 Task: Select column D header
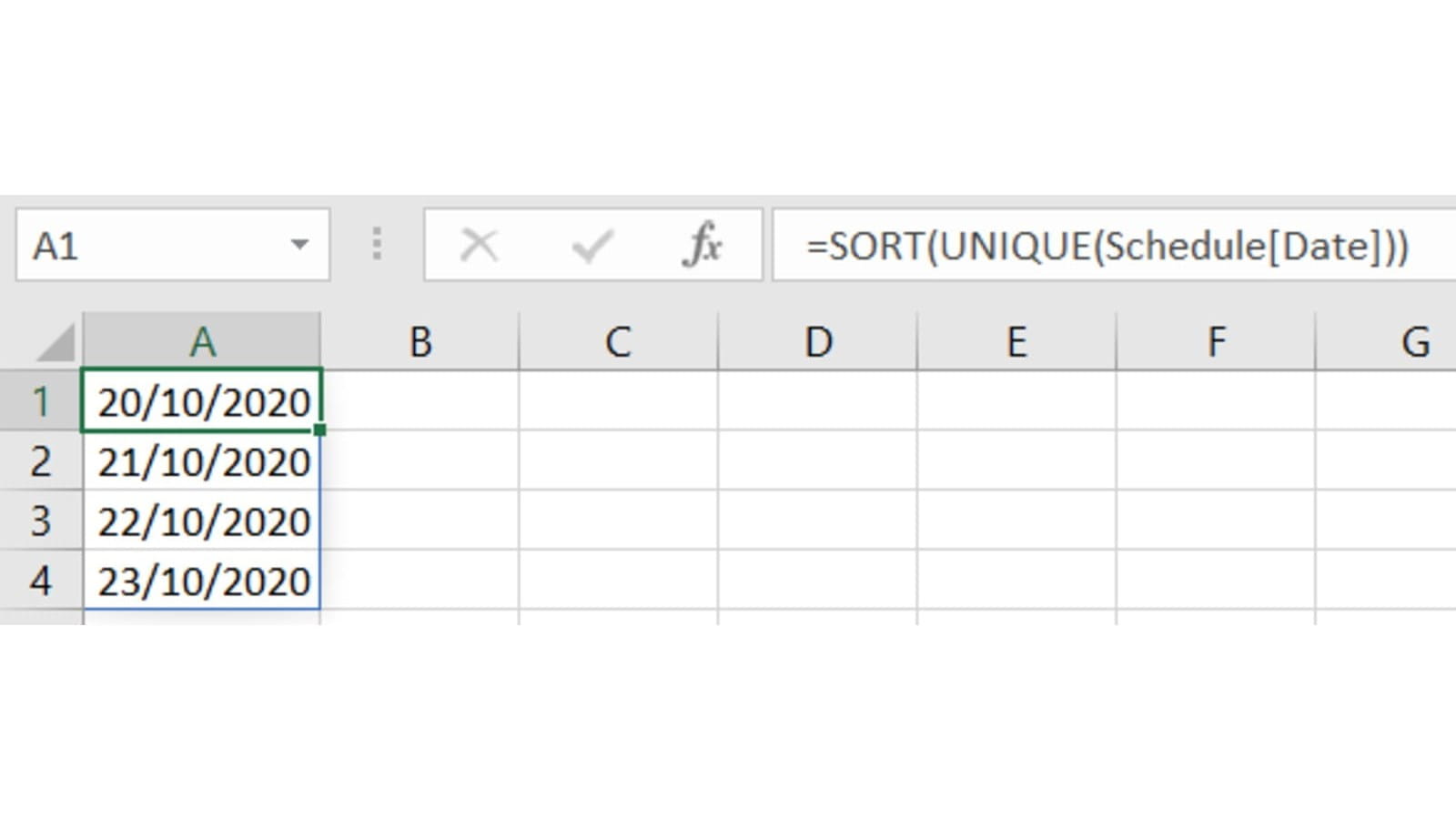[817, 342]
